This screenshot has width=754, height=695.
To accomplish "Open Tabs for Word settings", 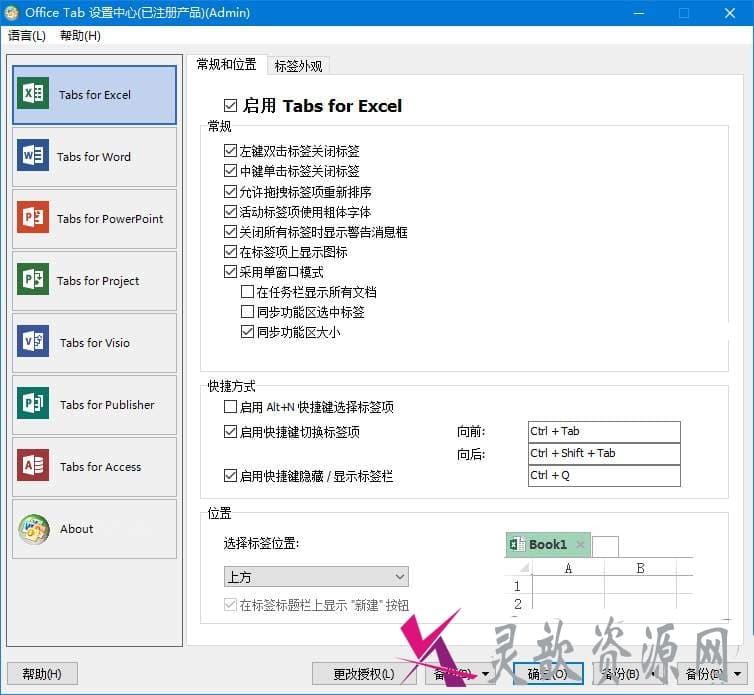I will (94, 157).
